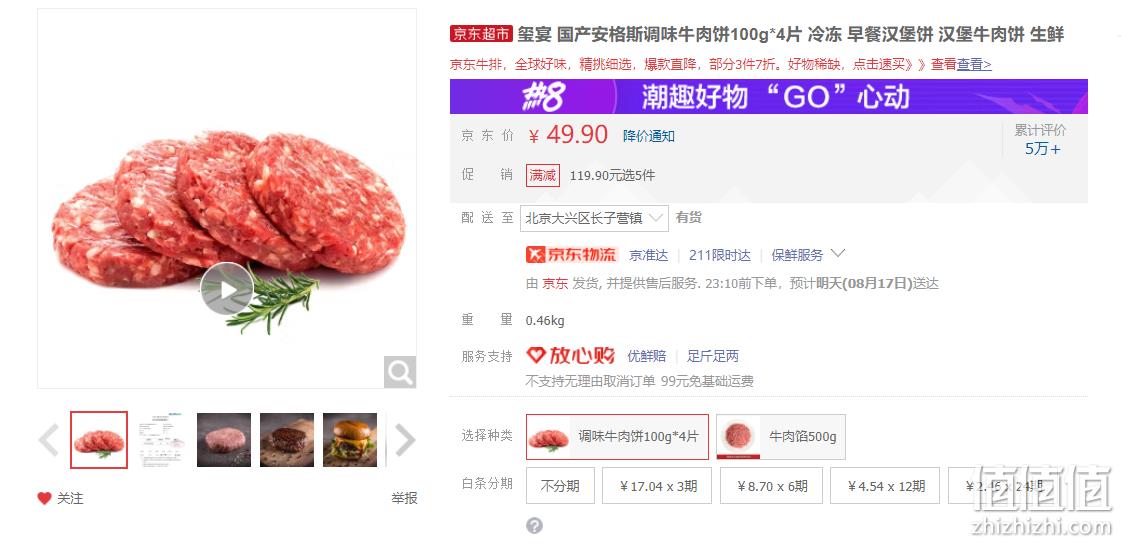Click the 京东物流 logistics logo
The height and width of the screenshot is (544, 1121).
(571, 254)
